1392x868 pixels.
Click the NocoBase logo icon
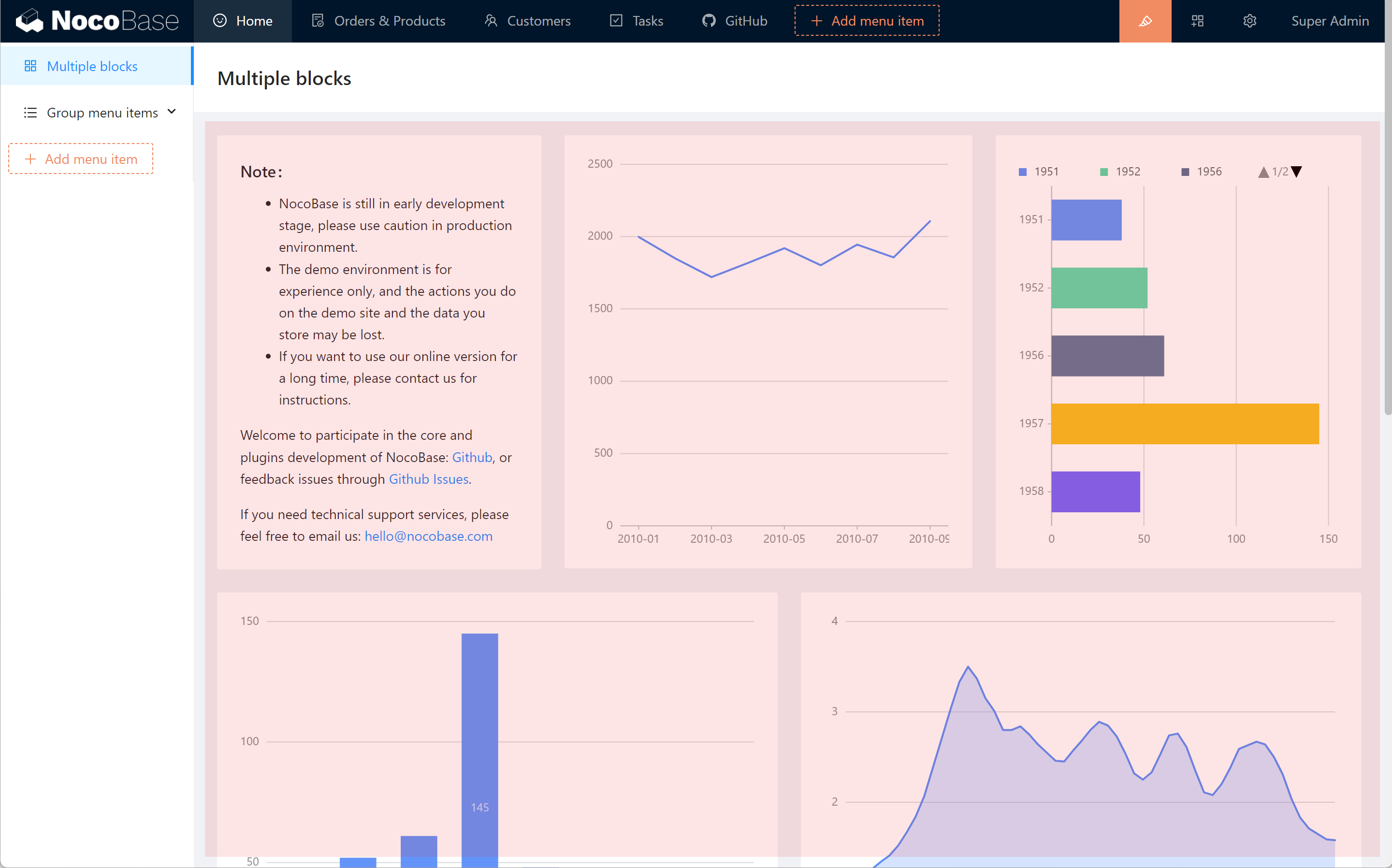click(30, 21)
